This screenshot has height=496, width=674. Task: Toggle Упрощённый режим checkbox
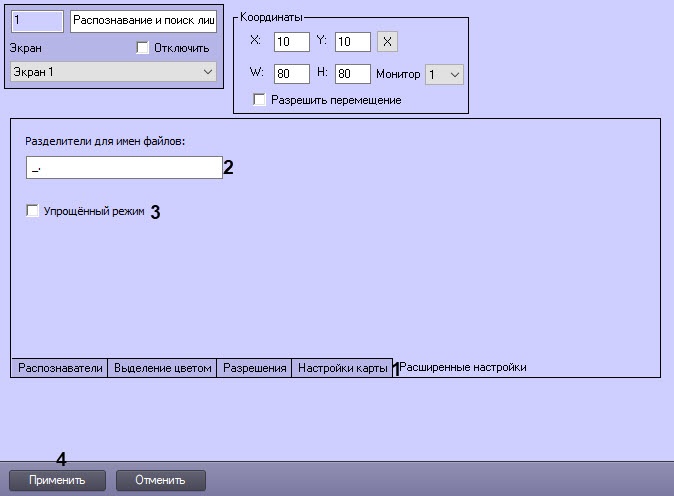[x=32, y=211]
